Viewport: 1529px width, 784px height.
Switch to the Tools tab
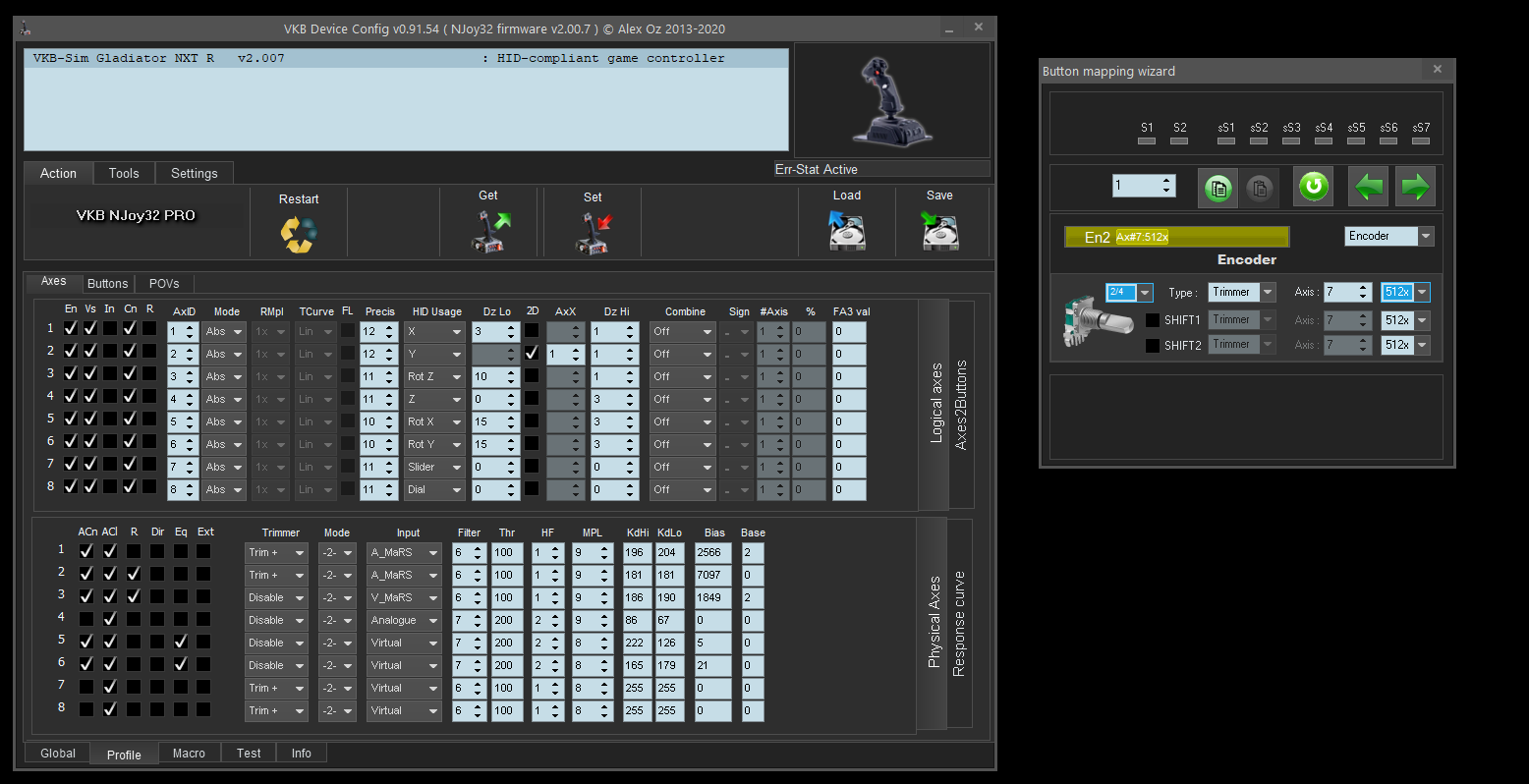point(124,173)
